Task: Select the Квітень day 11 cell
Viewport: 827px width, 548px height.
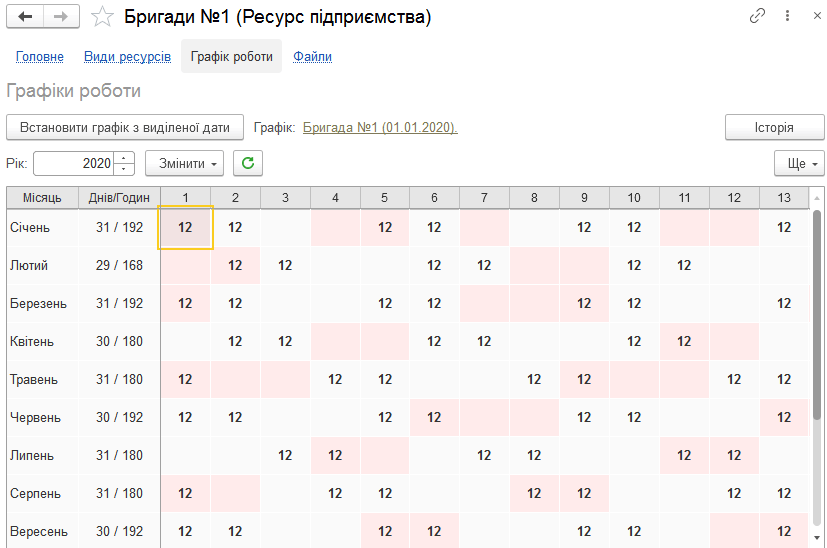Action: [x=684, y=341]
